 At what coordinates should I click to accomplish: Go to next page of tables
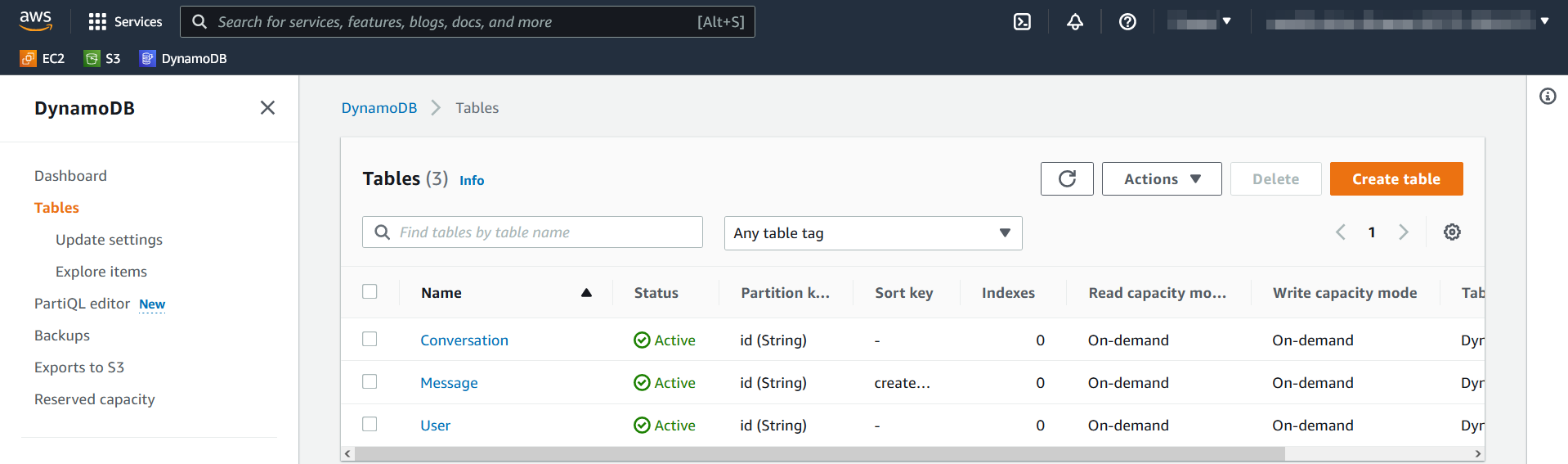pyautogui.click(x=1404, y=232)
